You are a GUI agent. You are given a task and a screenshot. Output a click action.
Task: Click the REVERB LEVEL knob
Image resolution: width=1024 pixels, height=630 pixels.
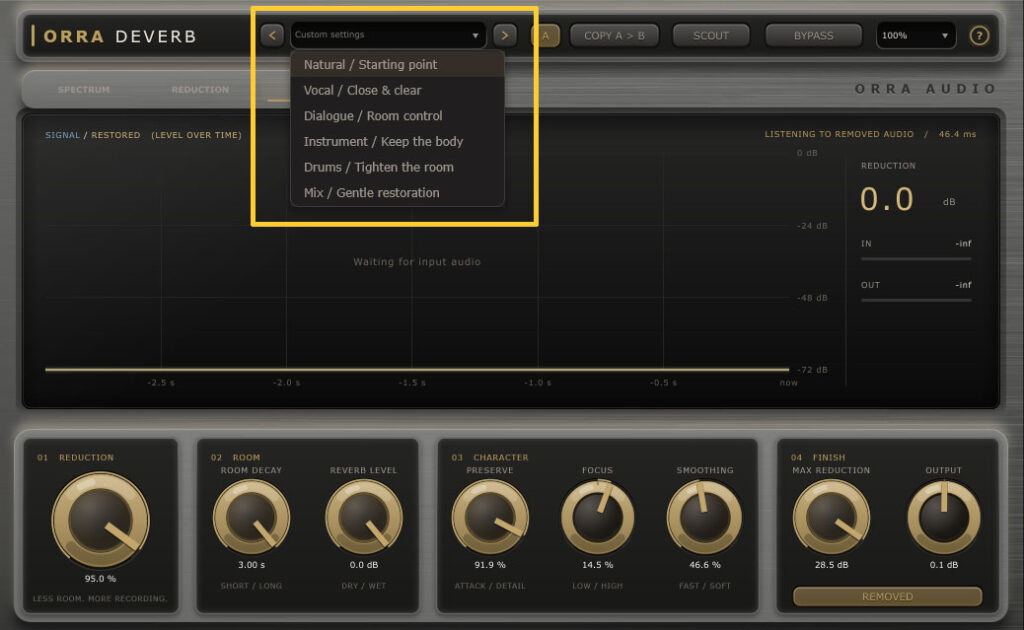(x=364, y=518)
